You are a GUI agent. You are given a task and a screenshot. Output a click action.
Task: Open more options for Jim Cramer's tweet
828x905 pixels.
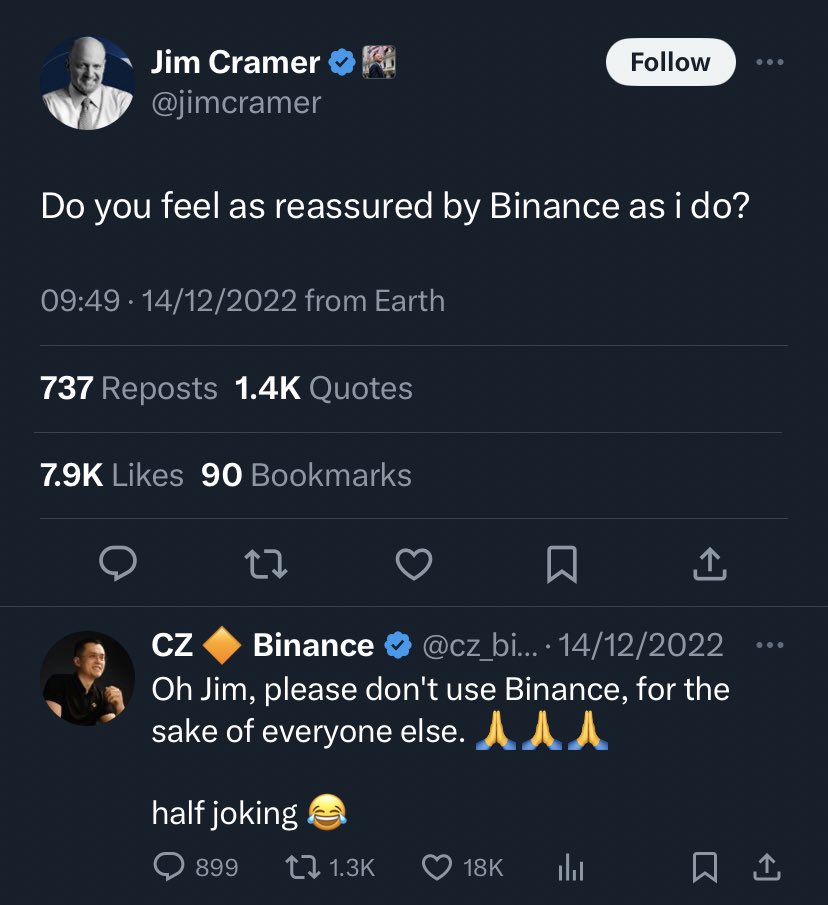pos(770,62)
